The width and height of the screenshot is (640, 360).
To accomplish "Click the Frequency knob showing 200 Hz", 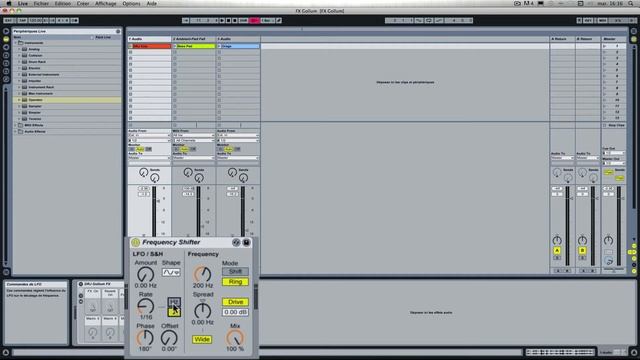I will pos(202,274).
